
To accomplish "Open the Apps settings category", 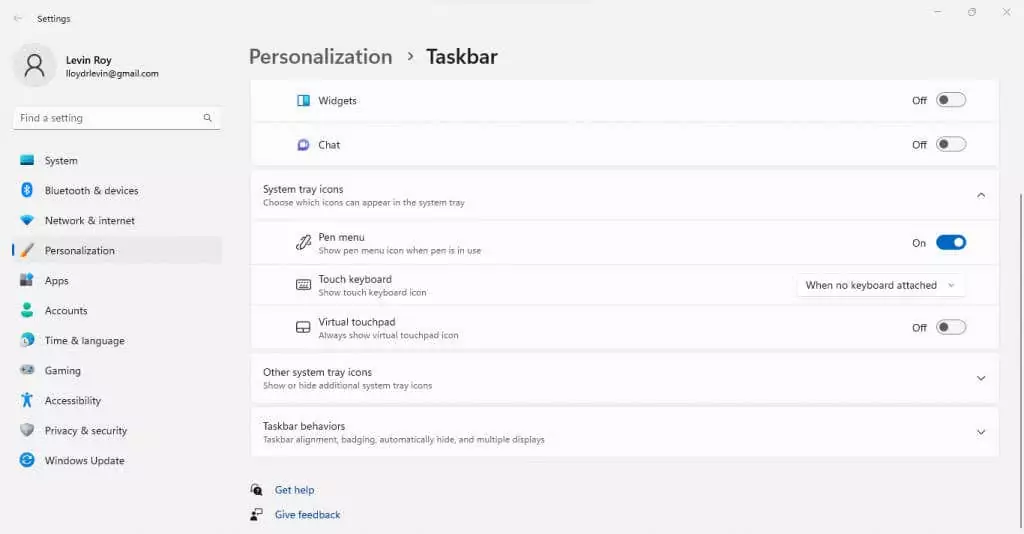I will (57, 281).
